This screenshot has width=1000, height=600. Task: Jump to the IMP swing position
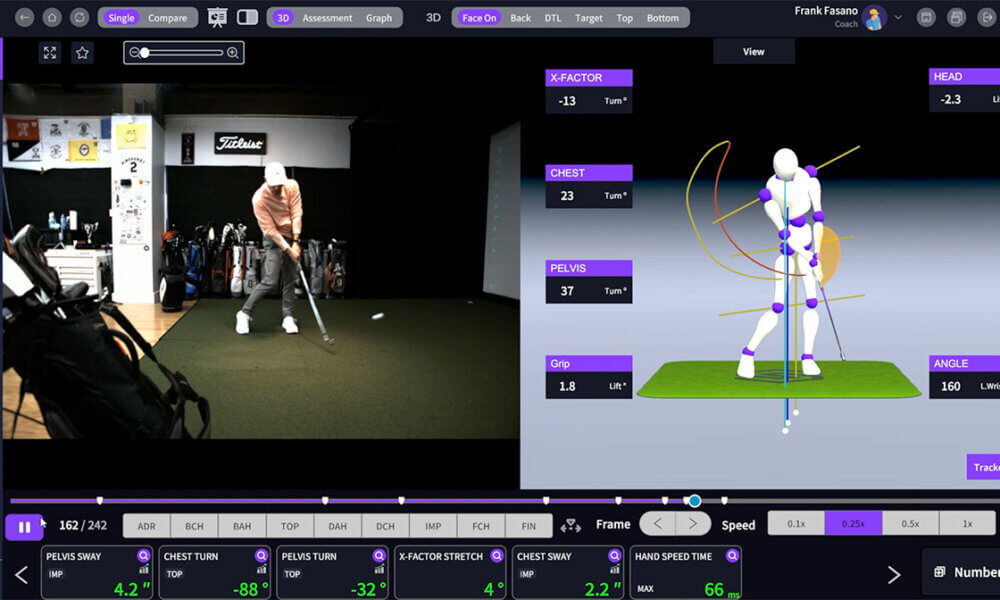click(x=434, y=524)
